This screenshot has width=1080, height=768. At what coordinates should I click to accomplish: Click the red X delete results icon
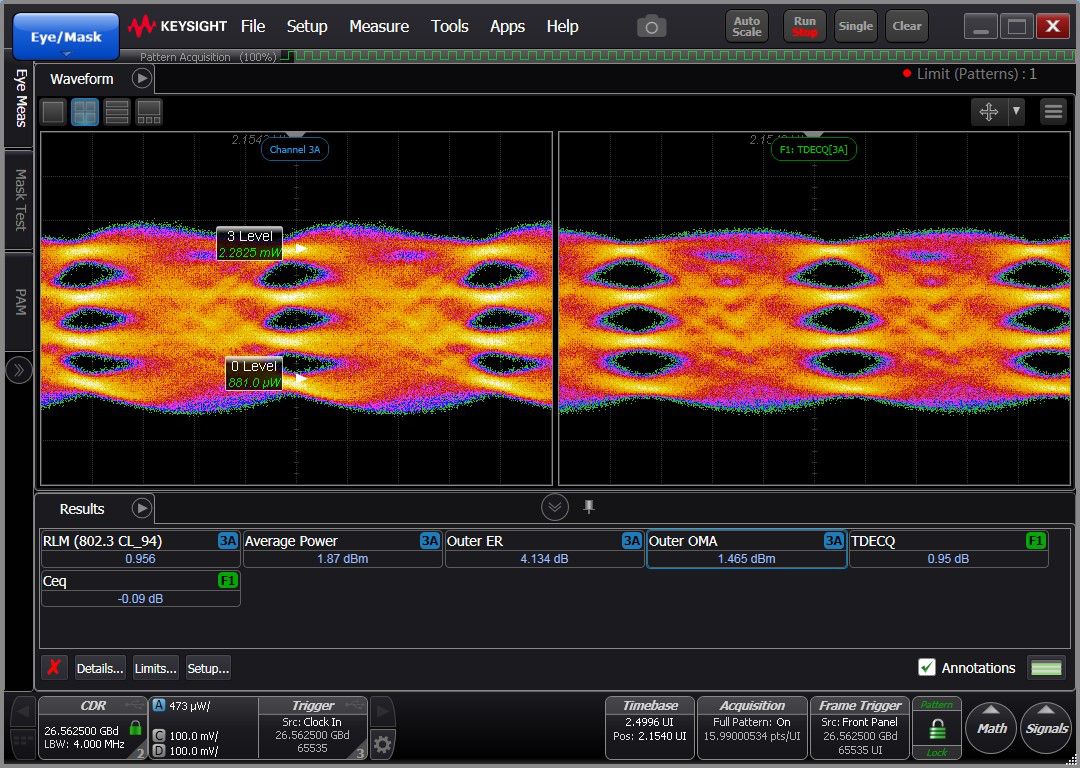tap(55, 668)
